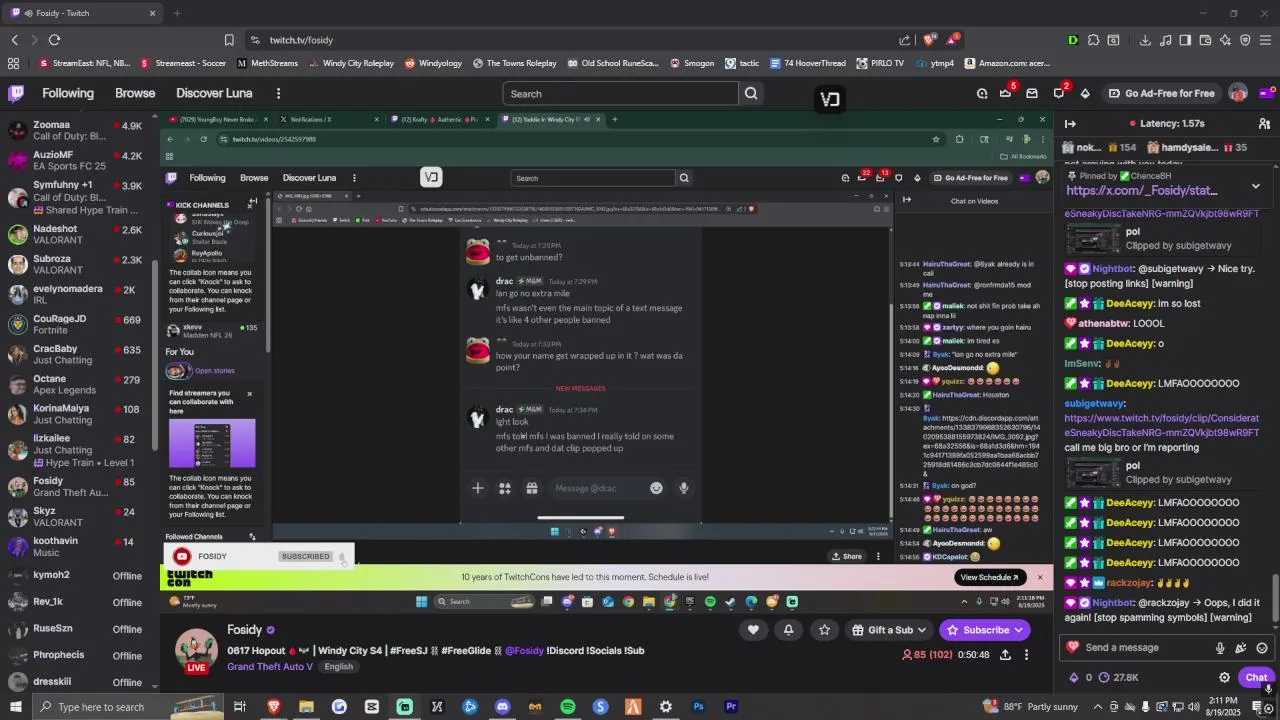Open a new browser tab with plus button

coord(177,13)
